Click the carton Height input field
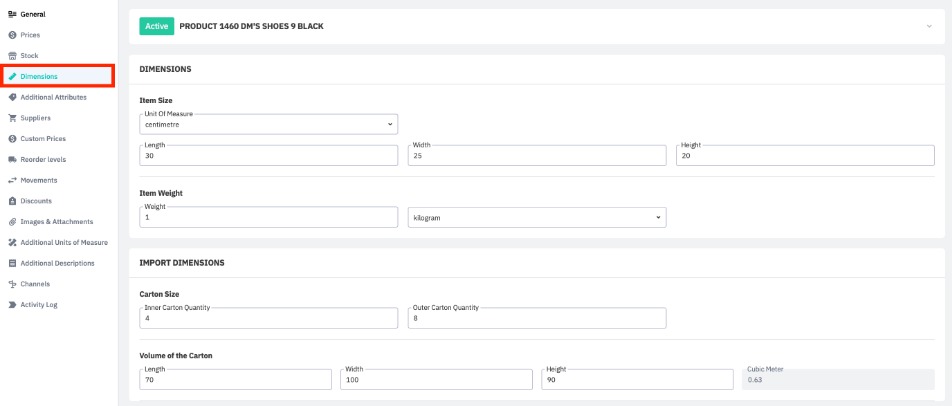 coord(637,380)
